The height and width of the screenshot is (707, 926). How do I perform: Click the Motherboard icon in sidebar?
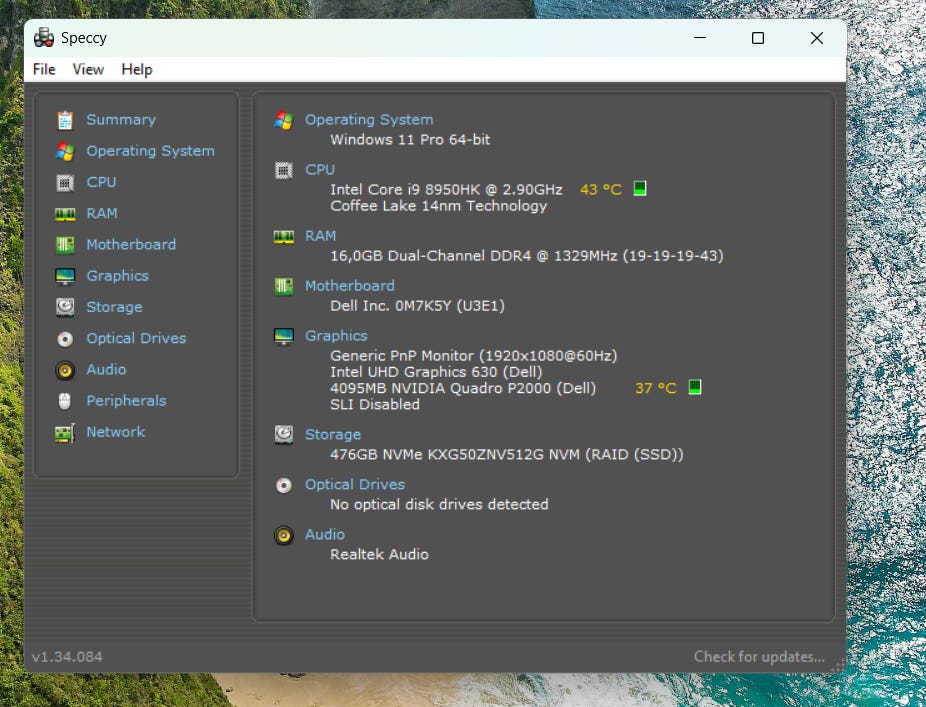coord(65,245)
